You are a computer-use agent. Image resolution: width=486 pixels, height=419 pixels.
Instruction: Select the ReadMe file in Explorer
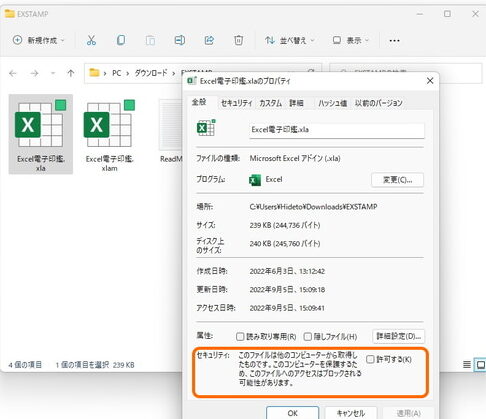171,131
